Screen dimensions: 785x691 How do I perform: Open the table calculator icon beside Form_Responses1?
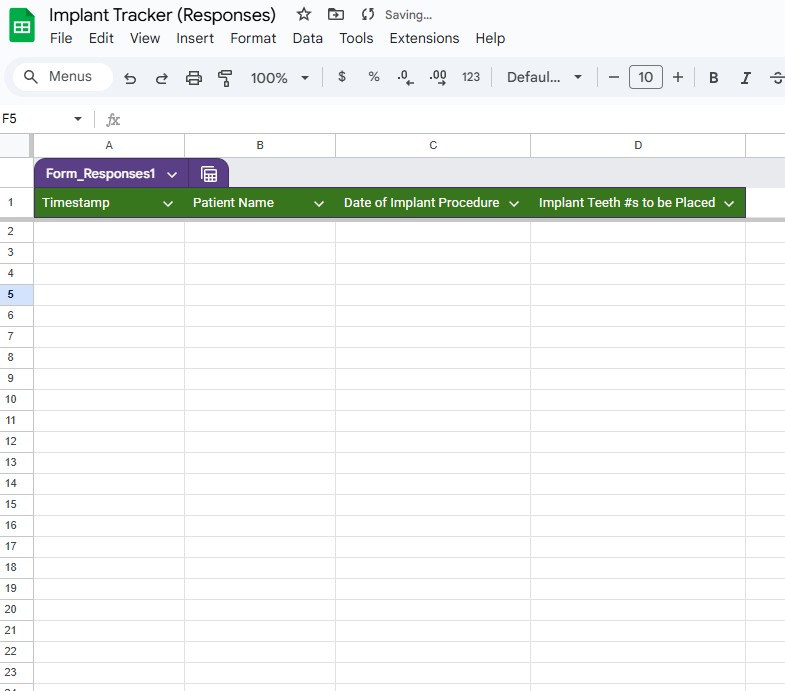209,174
